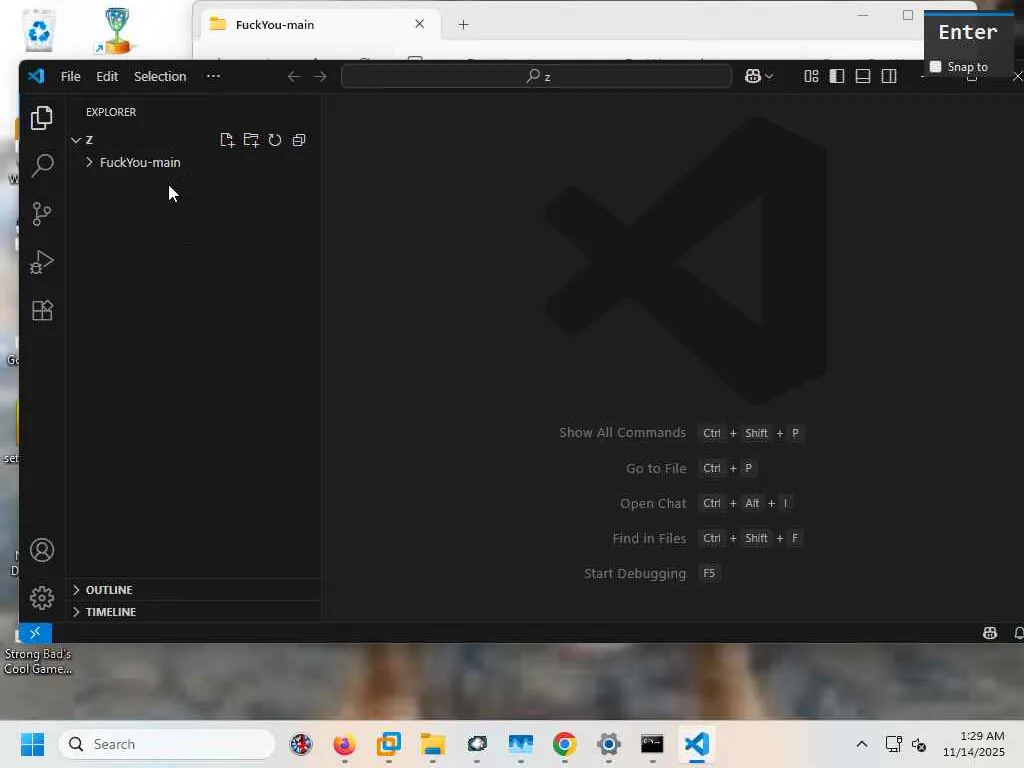
Task: Open the Recycle Bin desktop icon
Action: click(39, 30)
